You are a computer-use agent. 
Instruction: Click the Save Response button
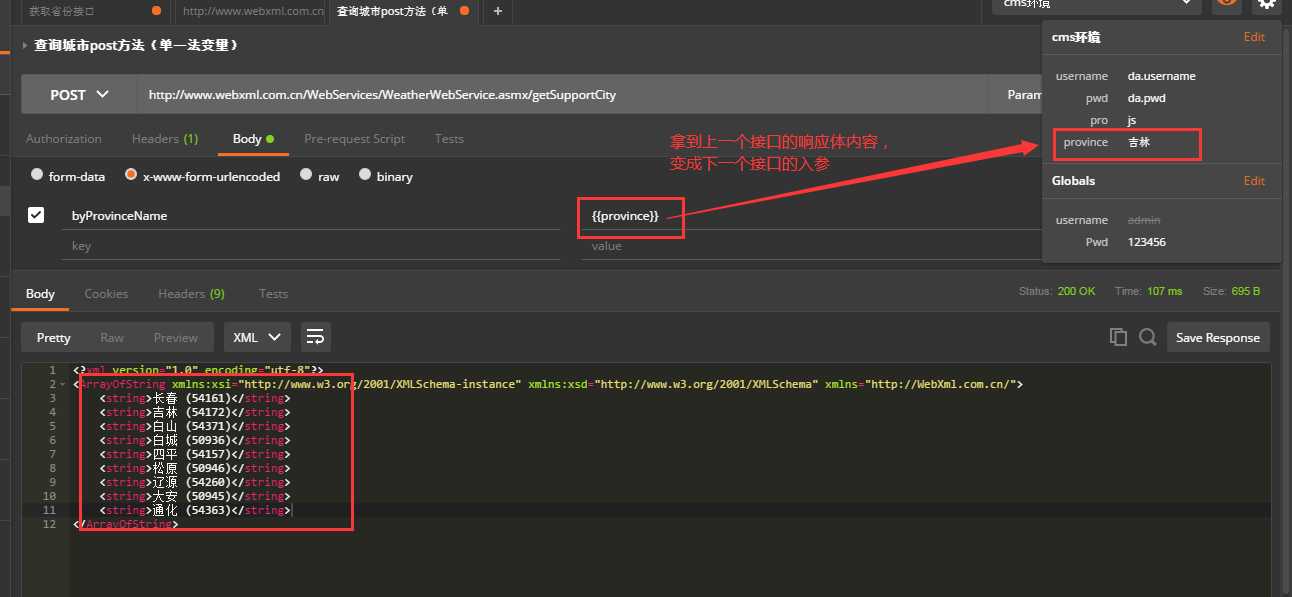pos(1218,337)
